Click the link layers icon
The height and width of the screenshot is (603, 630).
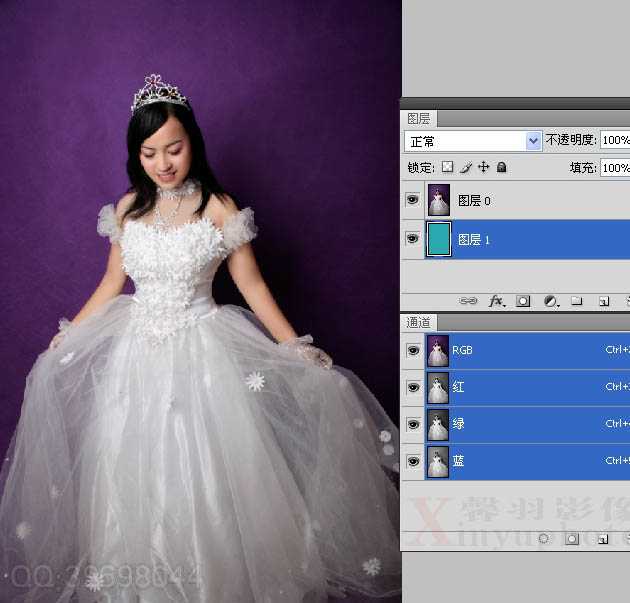click(469, 300)
